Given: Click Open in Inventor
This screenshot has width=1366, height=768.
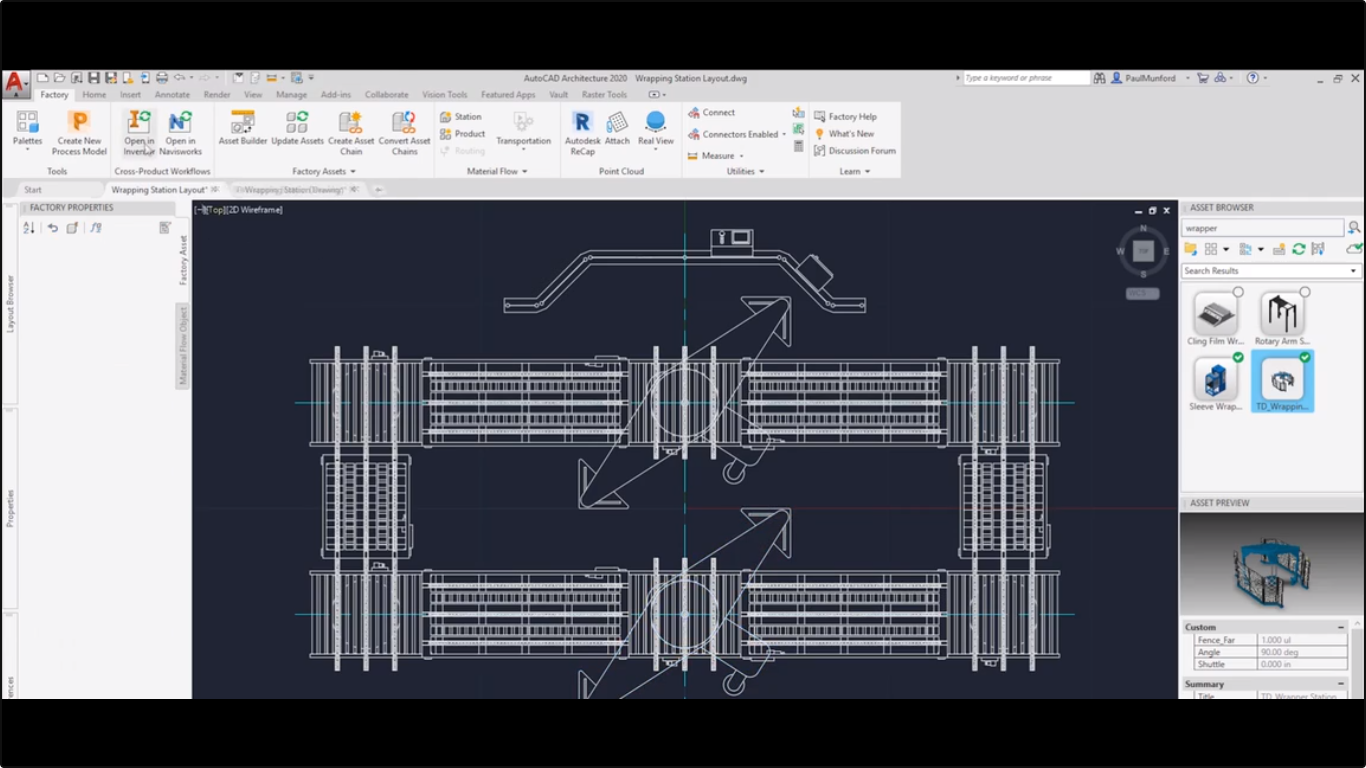Looking at the screenshot, I should click(x=139, y=132).
